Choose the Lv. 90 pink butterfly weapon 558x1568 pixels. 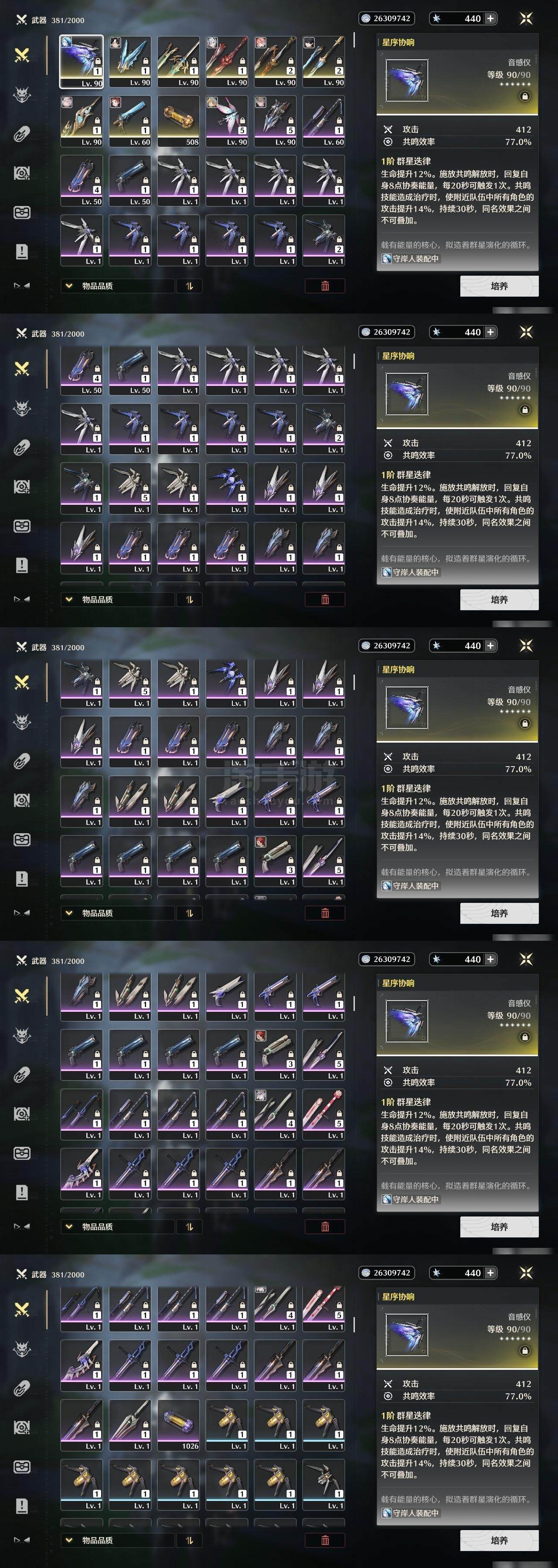(227, 121)
